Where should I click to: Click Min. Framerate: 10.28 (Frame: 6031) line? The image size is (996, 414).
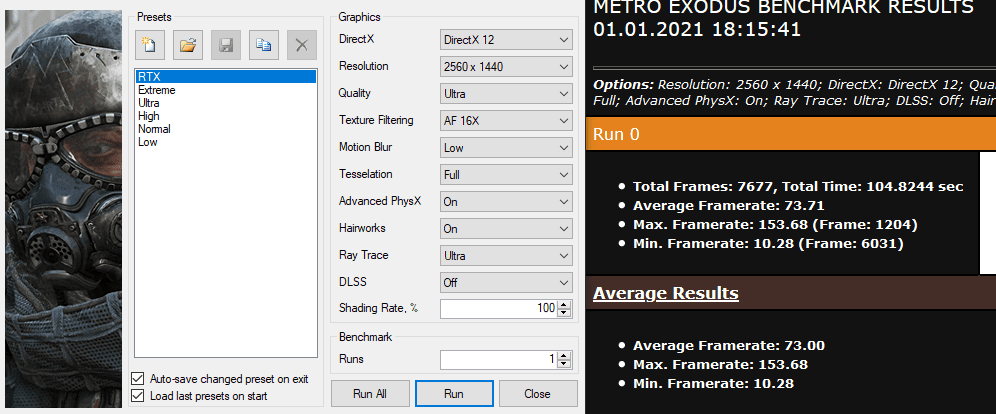pos(768,244)
